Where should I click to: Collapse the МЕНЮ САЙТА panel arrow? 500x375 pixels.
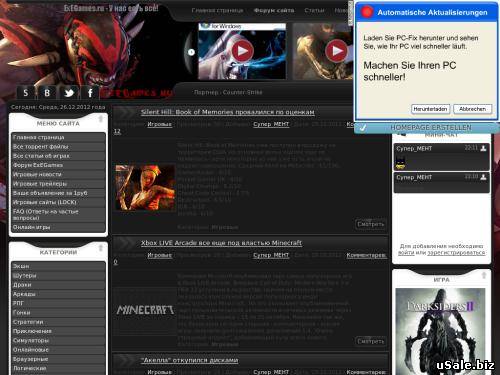[101, 119]
